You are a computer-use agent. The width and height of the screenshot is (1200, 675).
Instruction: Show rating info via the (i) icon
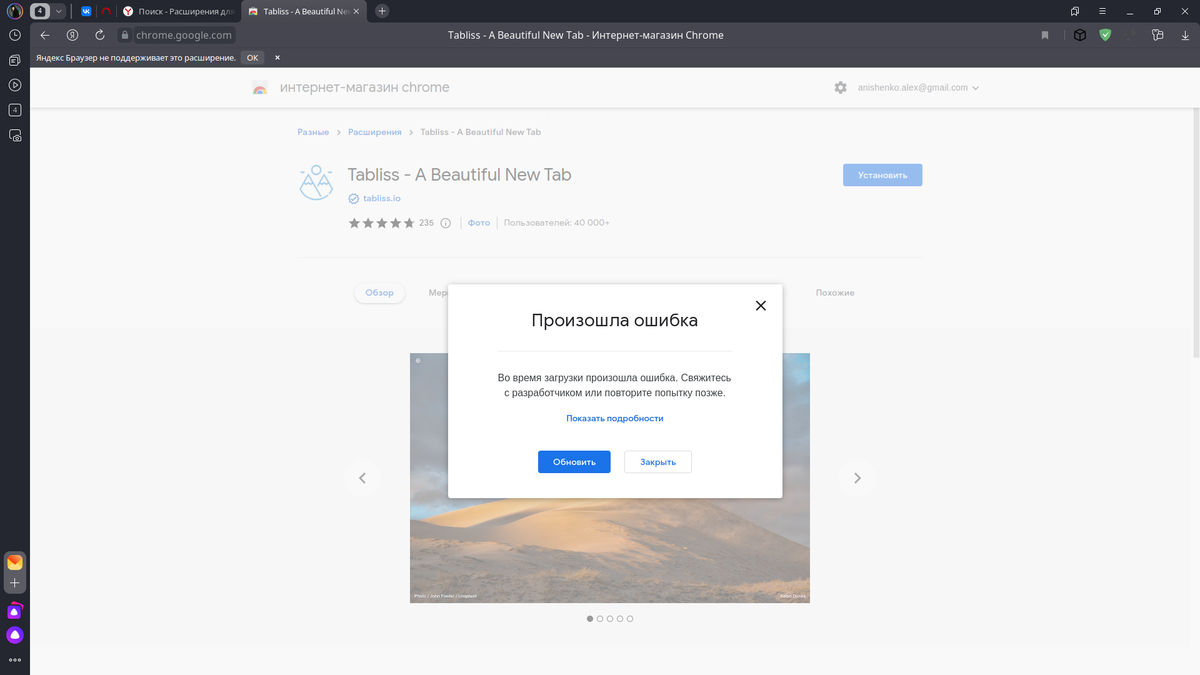(445, 223)
